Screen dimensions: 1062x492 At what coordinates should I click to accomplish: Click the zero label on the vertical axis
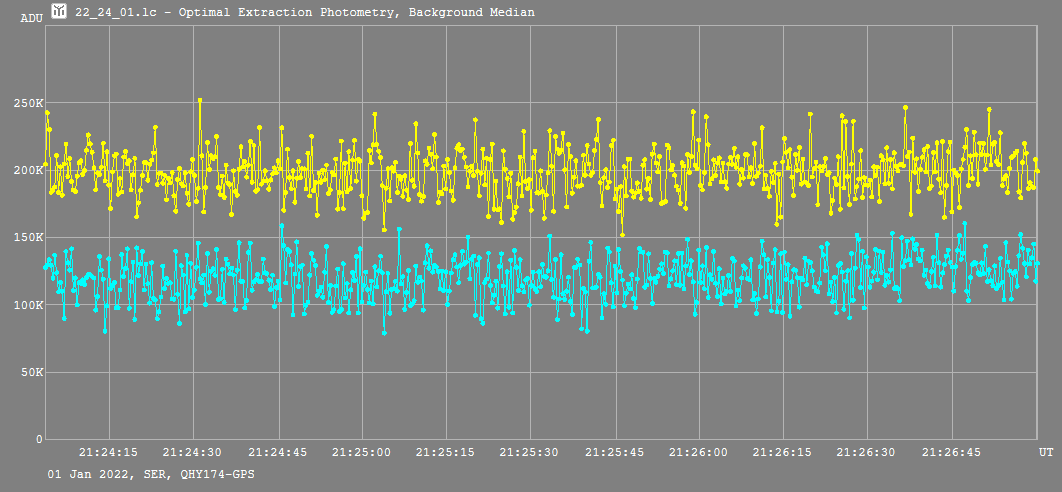point(39,439)
